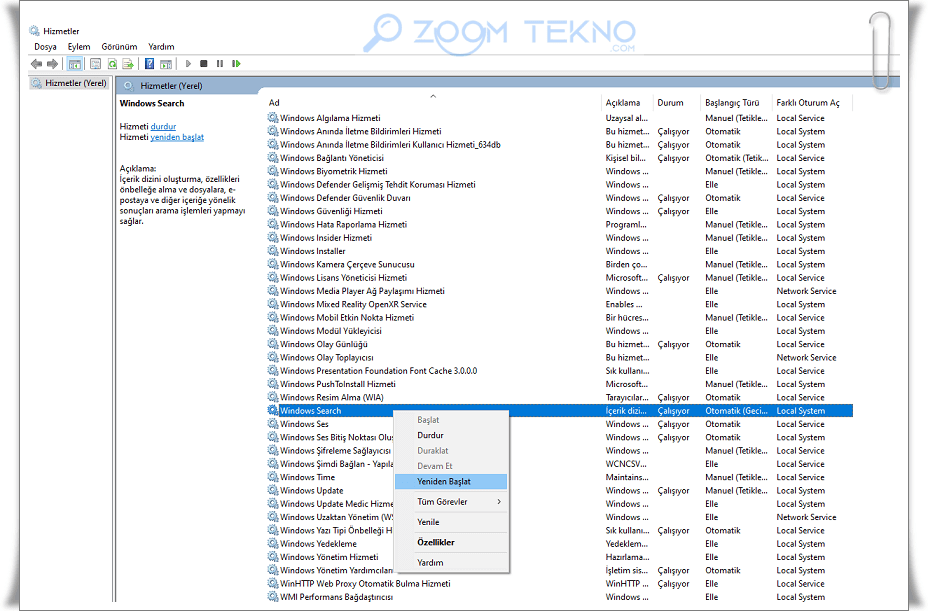Open the Dosya menu

46,47
